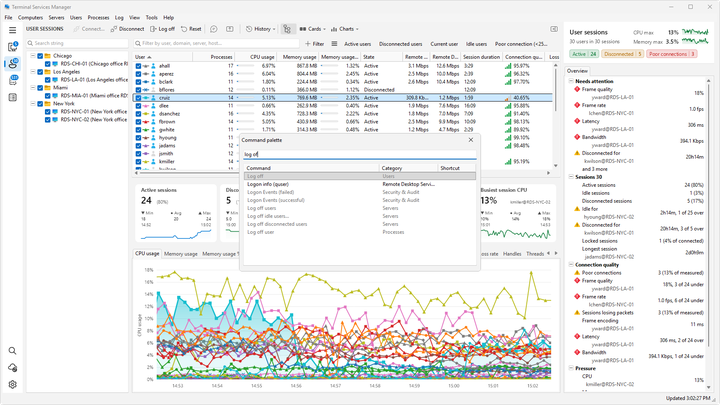Open the Log sidebar icon
720x405 pixels.
click(12, 97)
